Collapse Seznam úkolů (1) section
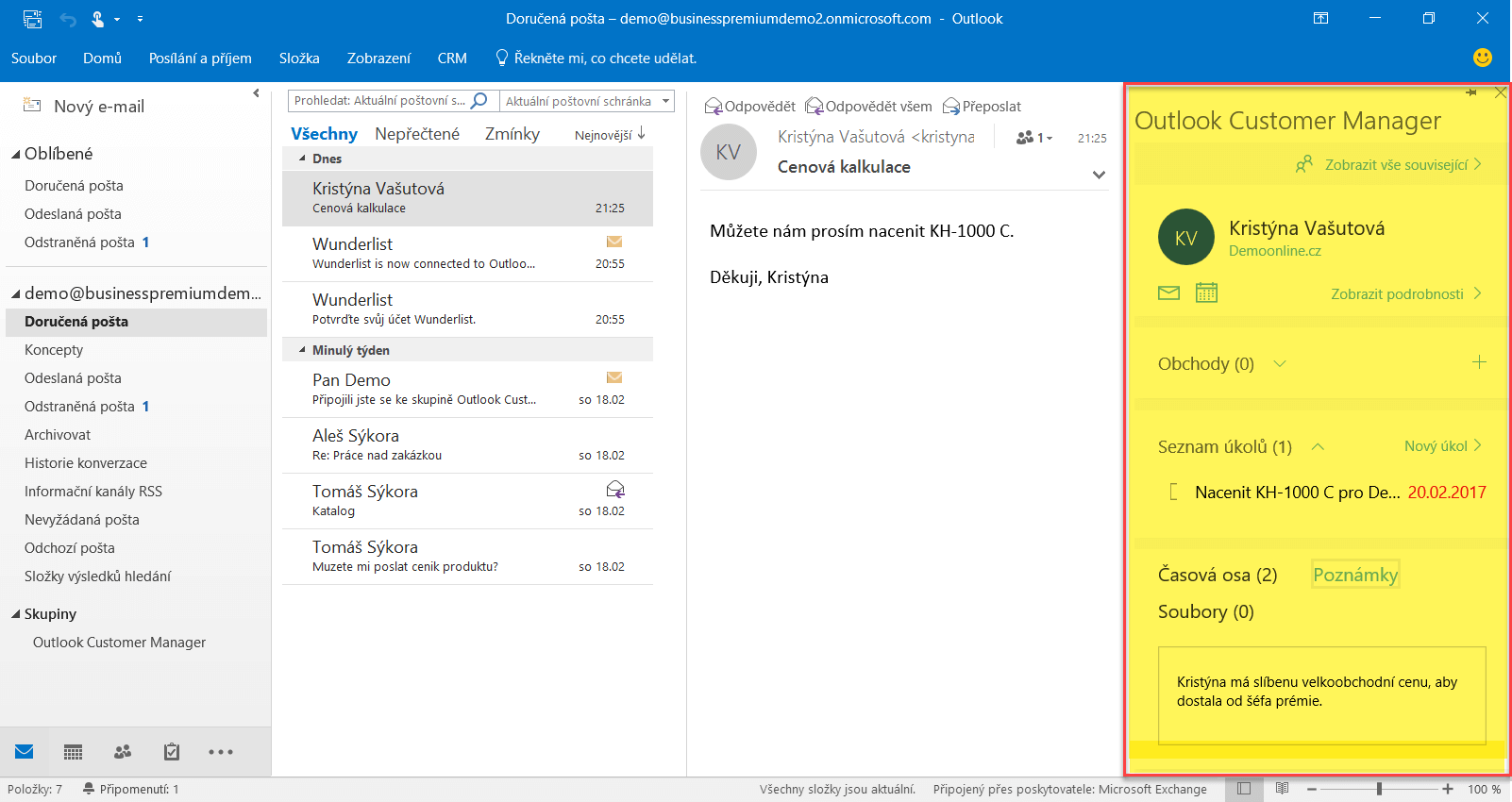The height and width of the screenshot is (802, 1512). [1318, 447]
